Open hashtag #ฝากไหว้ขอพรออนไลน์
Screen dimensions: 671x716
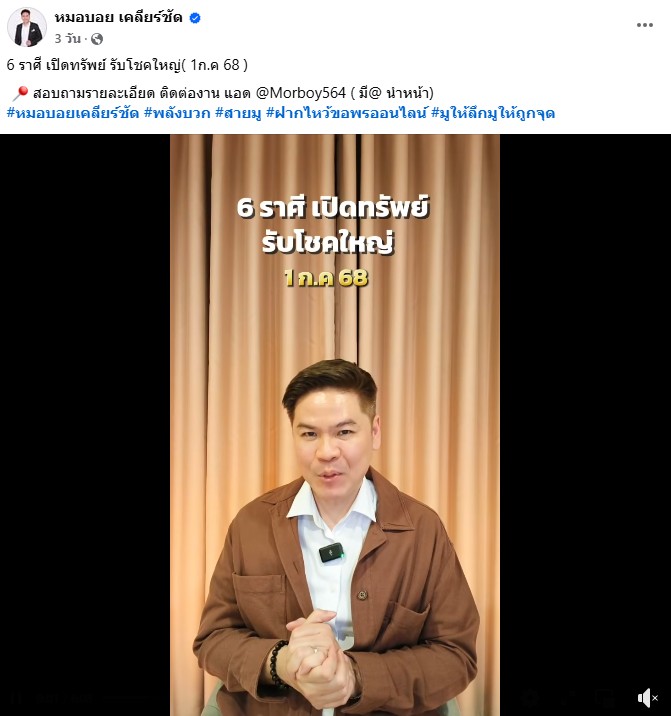coord(346,113)
